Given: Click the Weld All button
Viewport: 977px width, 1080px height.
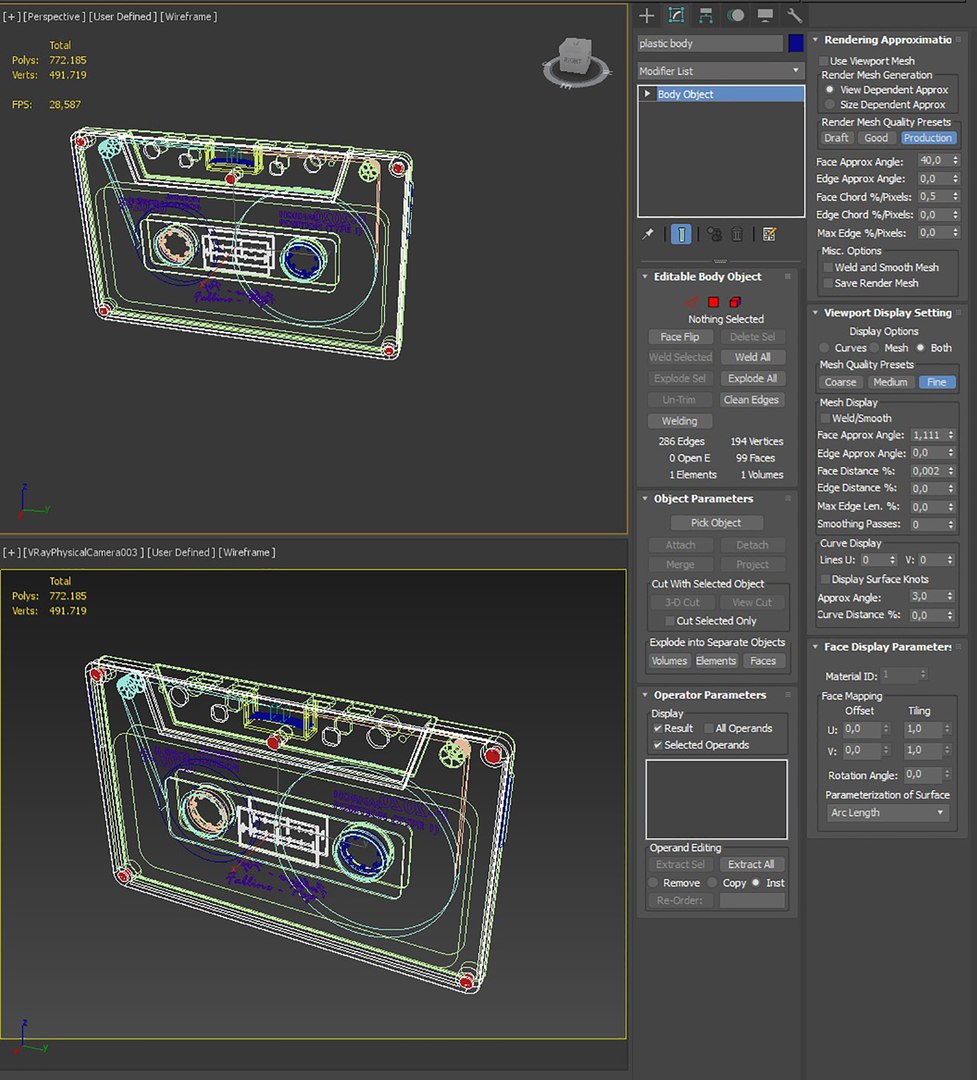Looking at the screenshot, I should [752, 357].
